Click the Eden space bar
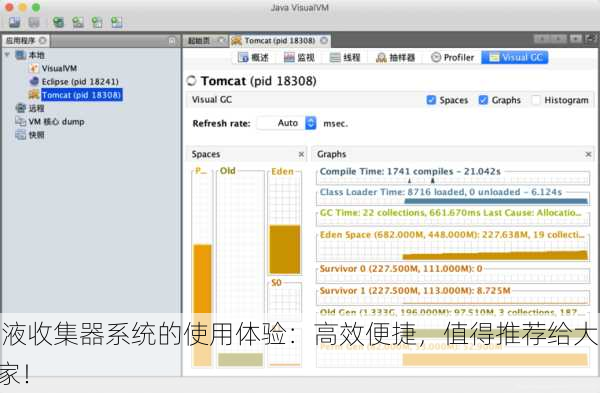The image size is (600, 393). [x=285, y=249]
